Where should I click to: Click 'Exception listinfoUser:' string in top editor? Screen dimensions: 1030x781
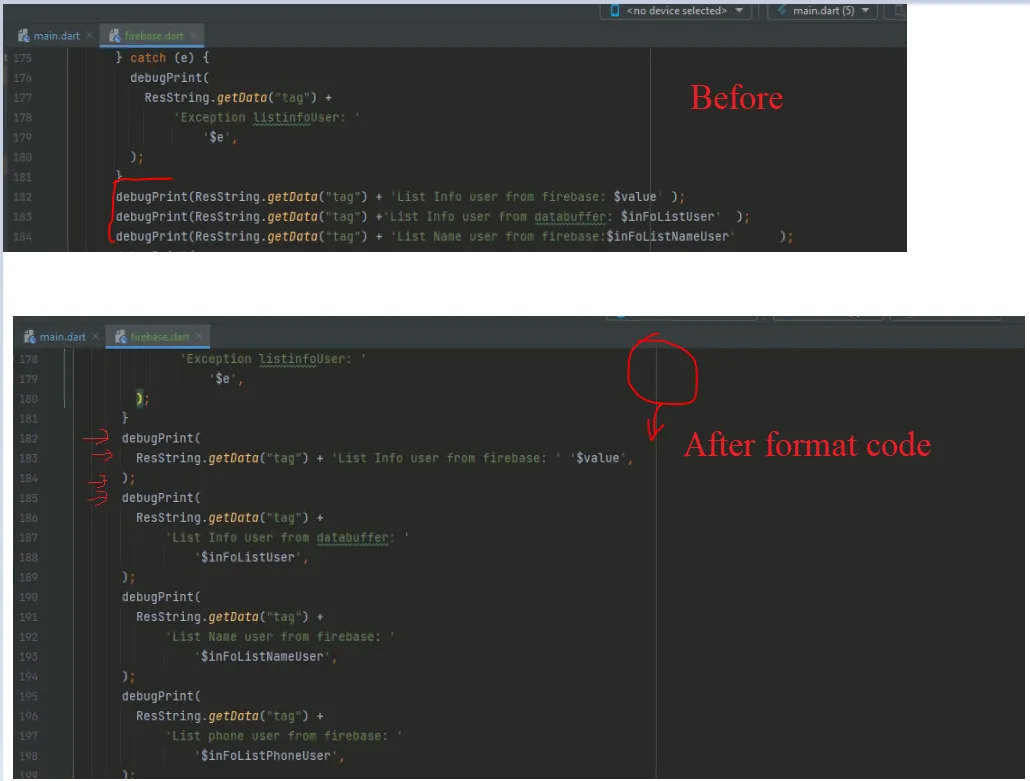[x=267, y=118]
